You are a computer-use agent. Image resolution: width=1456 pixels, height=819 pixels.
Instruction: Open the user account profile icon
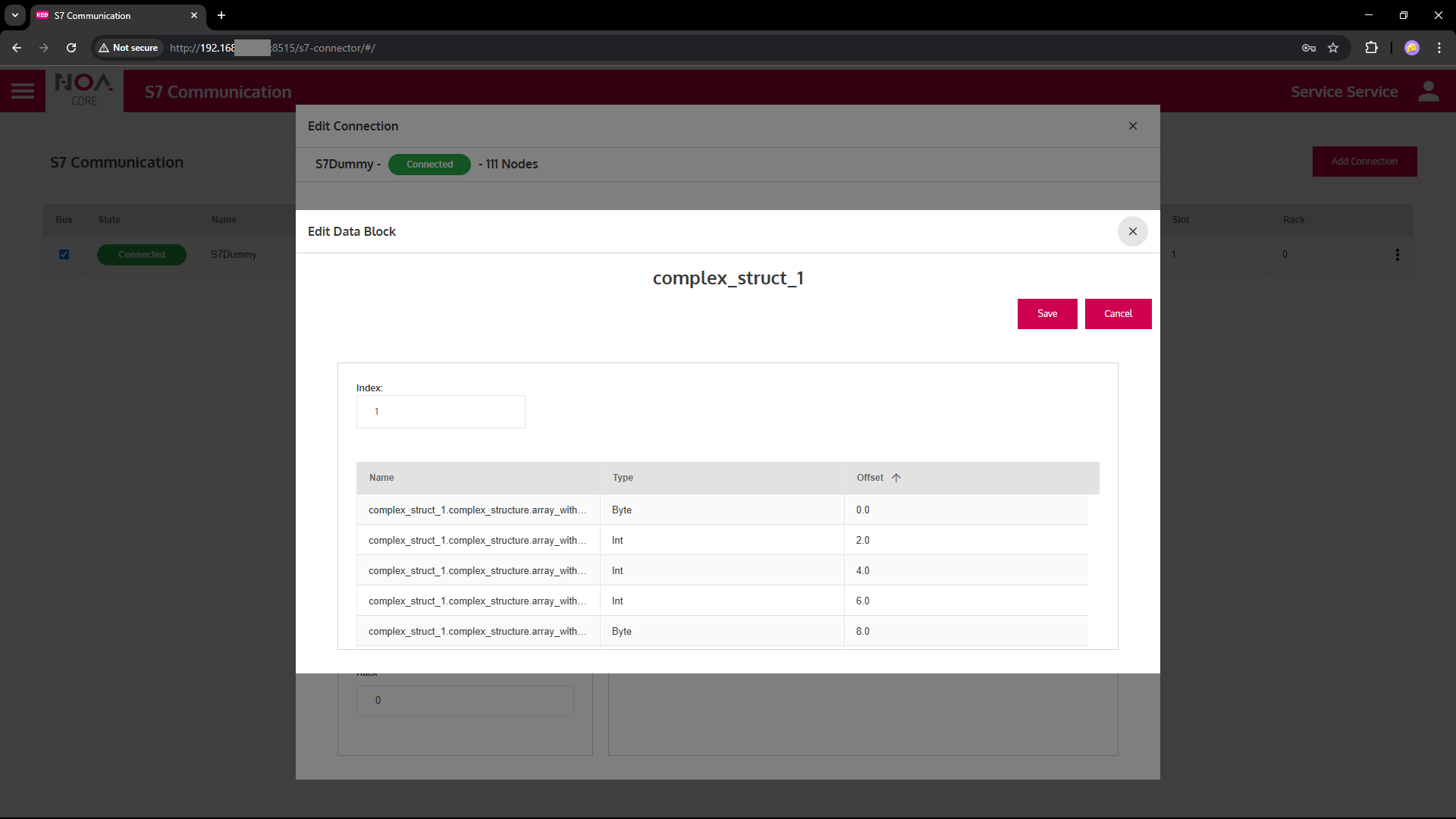coord(1428,92)
